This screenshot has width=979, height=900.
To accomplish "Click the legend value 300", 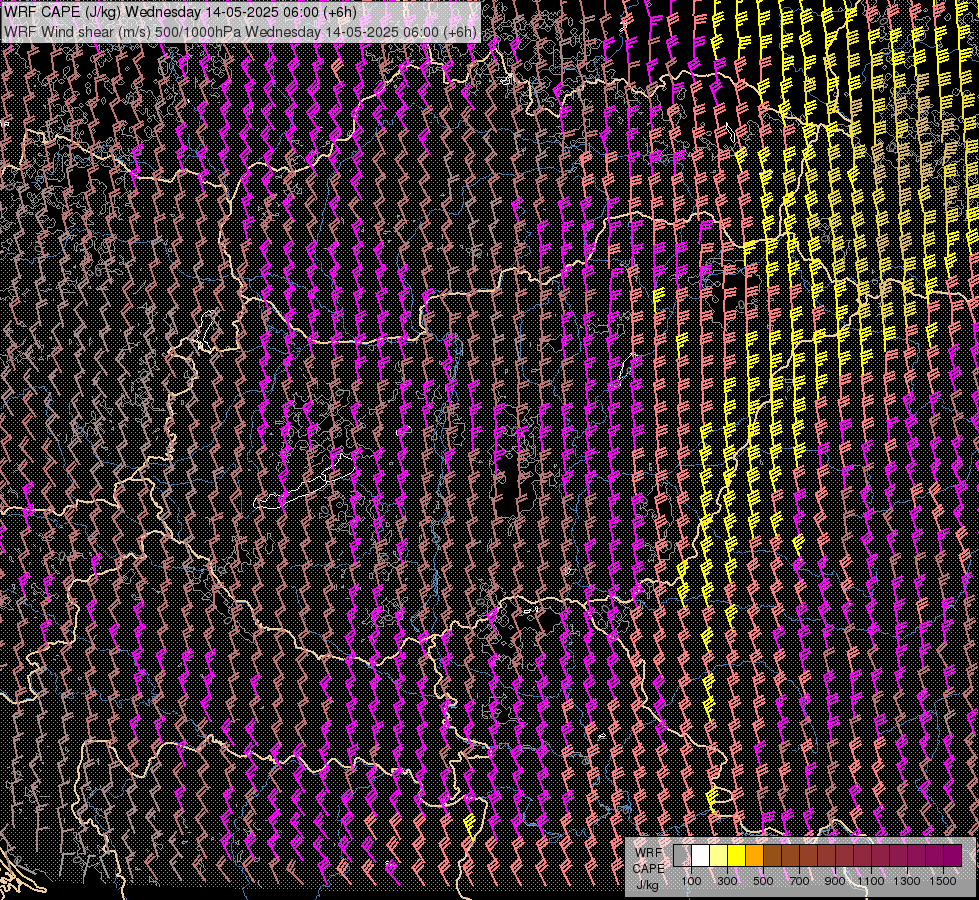I will coord(727,881).
